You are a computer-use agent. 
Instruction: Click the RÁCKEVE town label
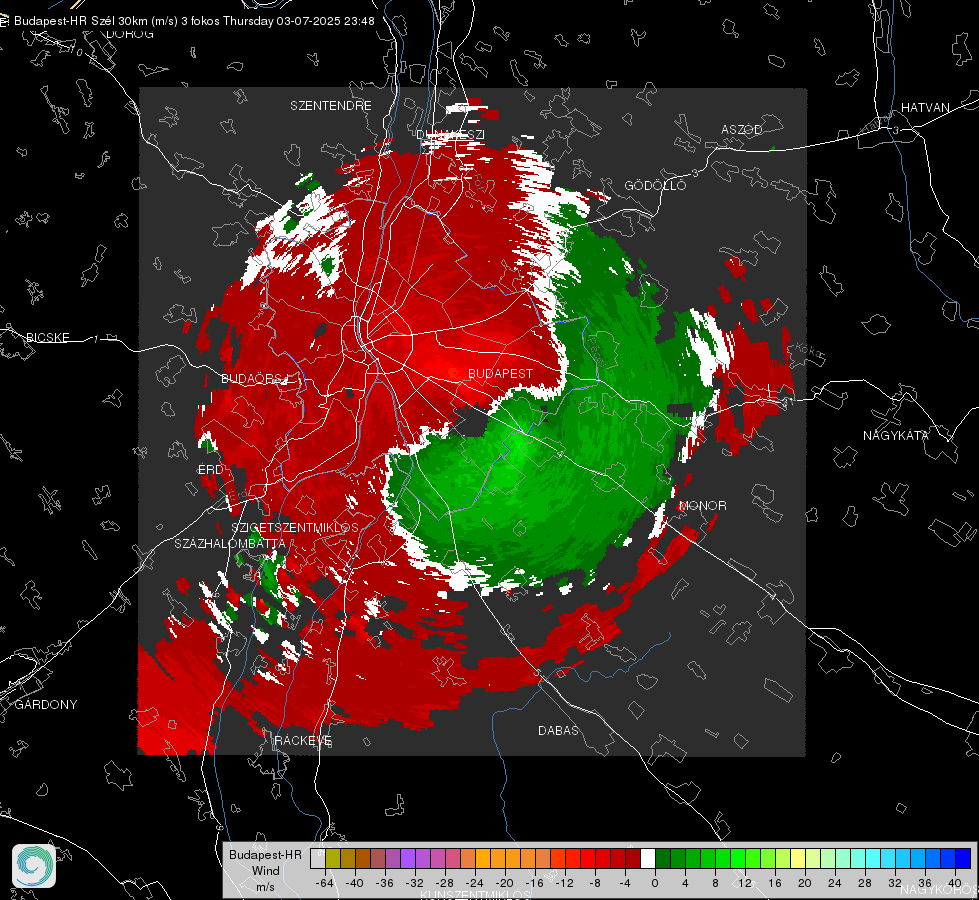[303, 740]
